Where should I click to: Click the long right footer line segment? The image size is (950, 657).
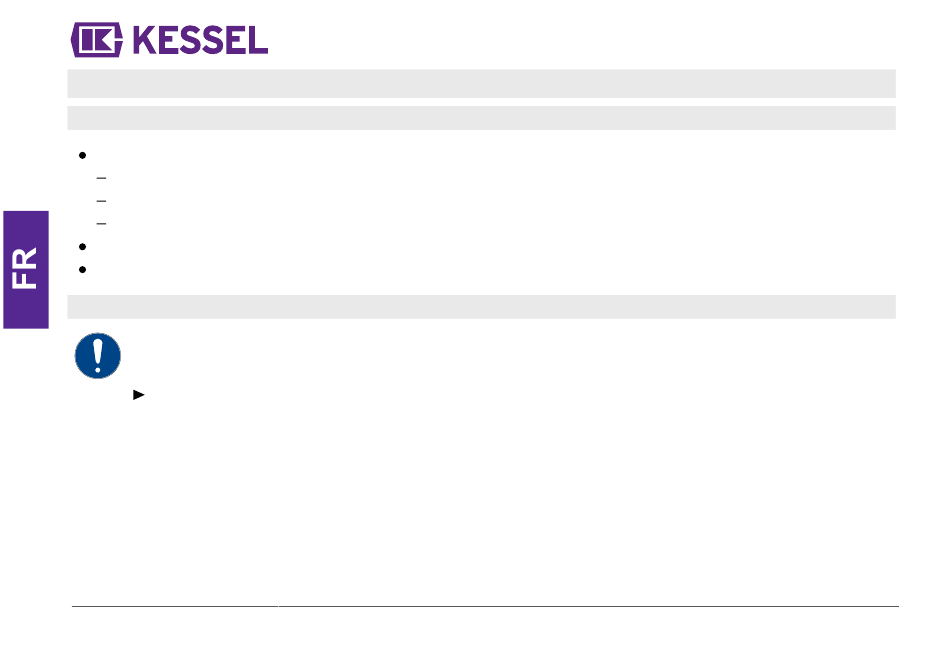click(x=589, y=606)
